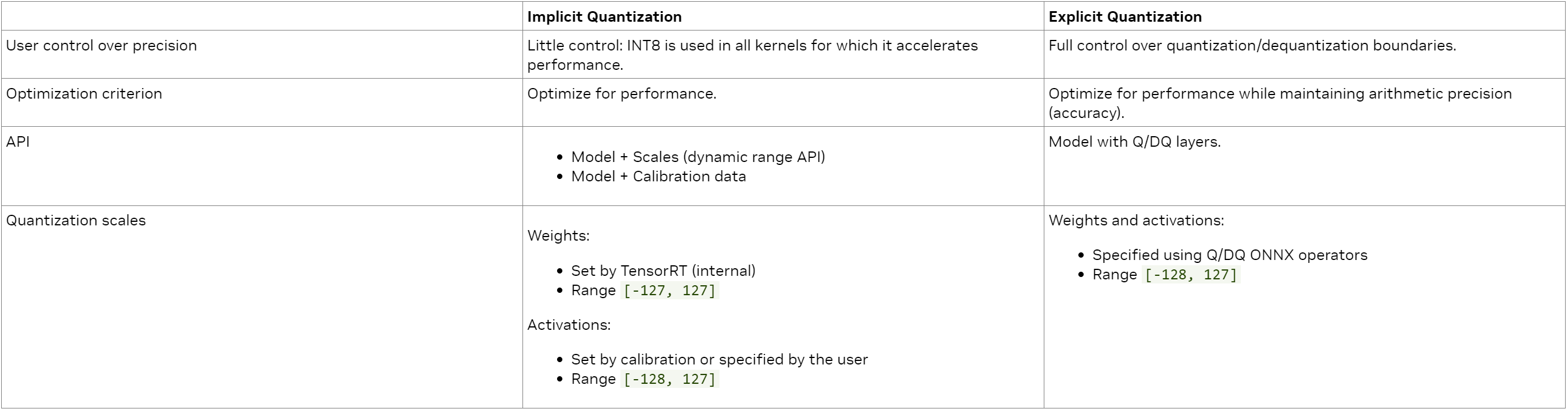Click the Model + Scales (dynamic range API) bullet
This screenshot has width=1568, height=412.
pos(698,157)
